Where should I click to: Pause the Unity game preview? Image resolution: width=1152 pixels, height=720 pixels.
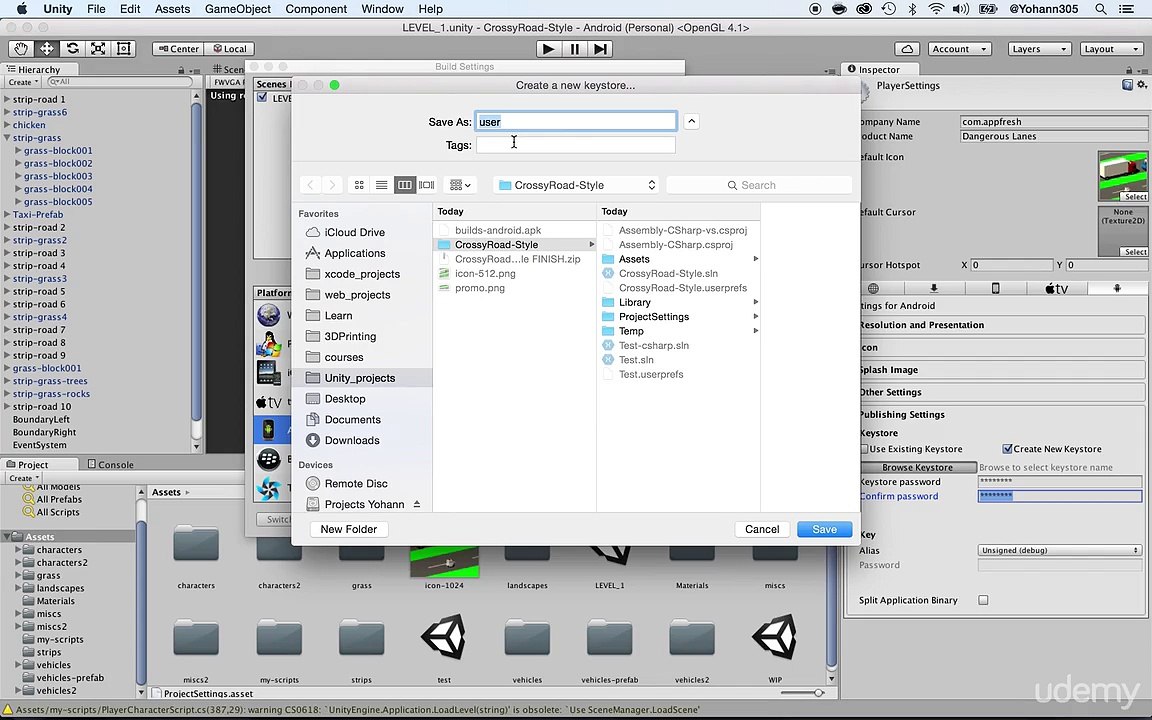574,48
